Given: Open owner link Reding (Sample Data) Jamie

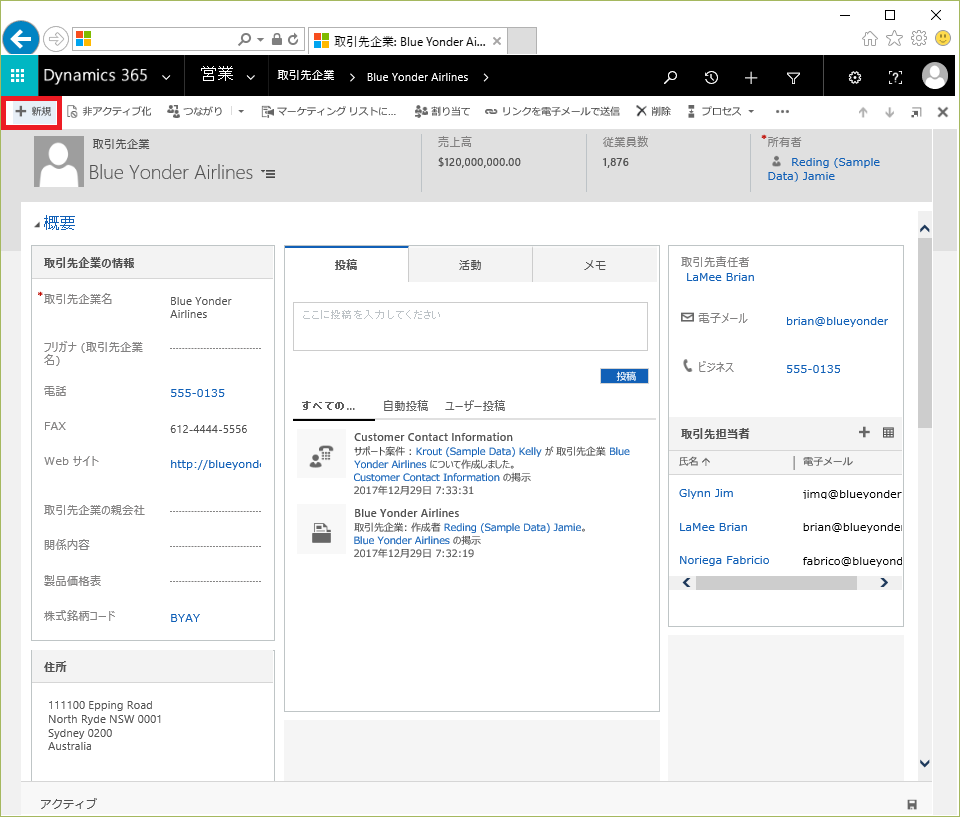Looking at the screenshot, I should (823, 169).
